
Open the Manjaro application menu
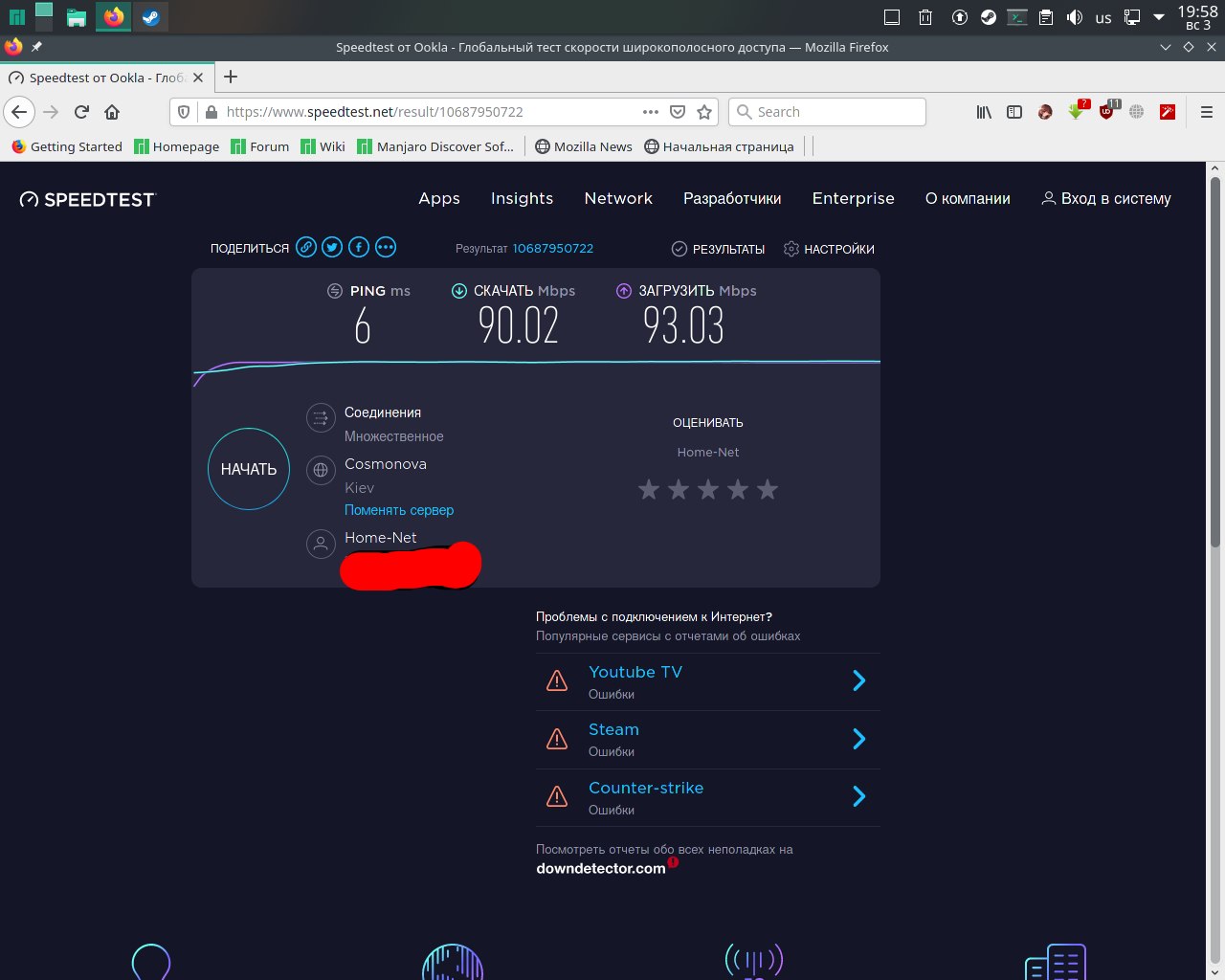pos(16,17)
